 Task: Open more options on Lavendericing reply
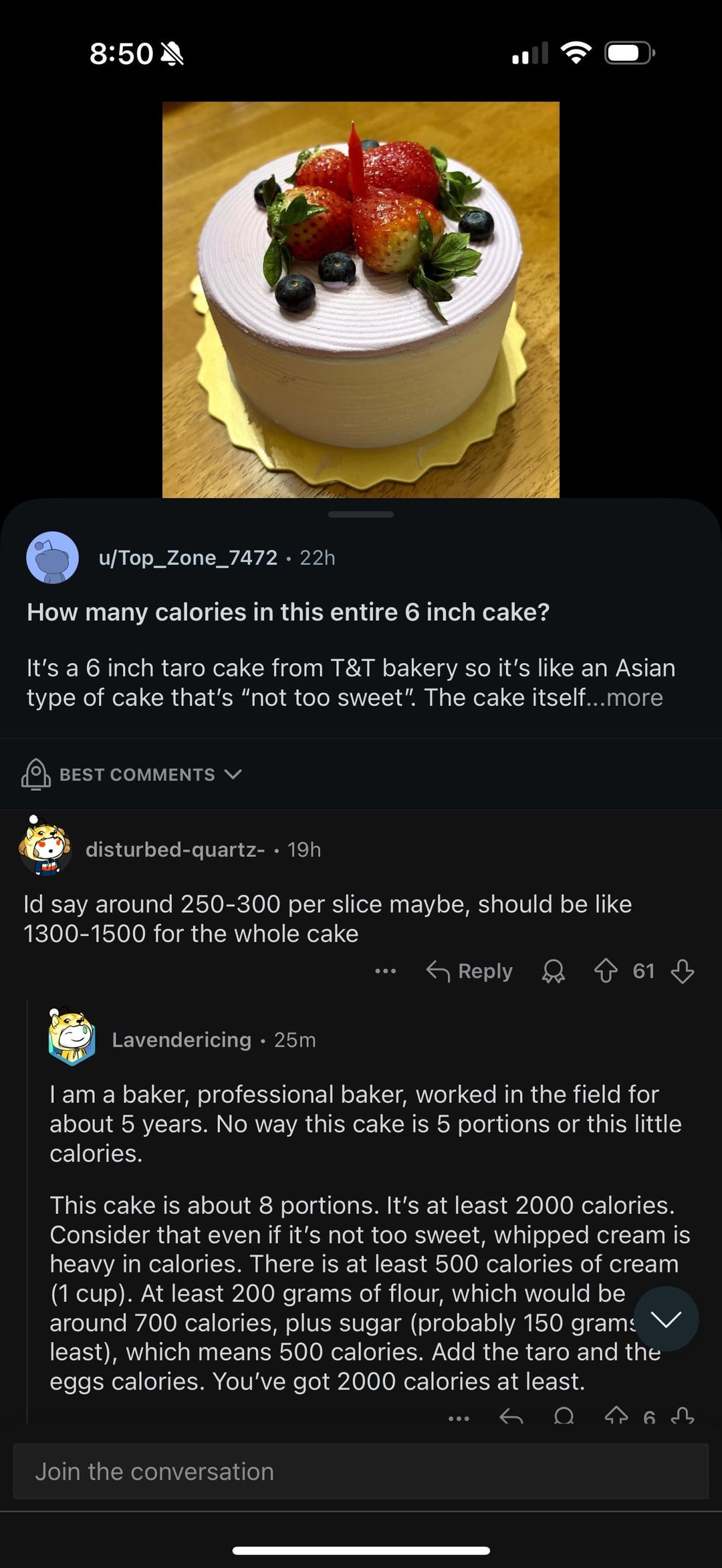(459, 1418)
